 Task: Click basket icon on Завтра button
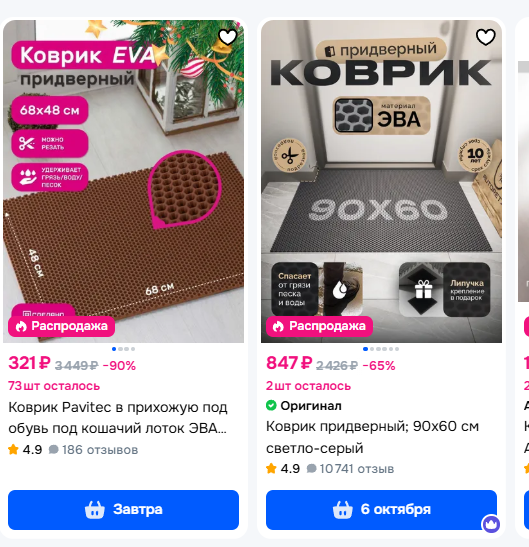click(x=95, y=510)
